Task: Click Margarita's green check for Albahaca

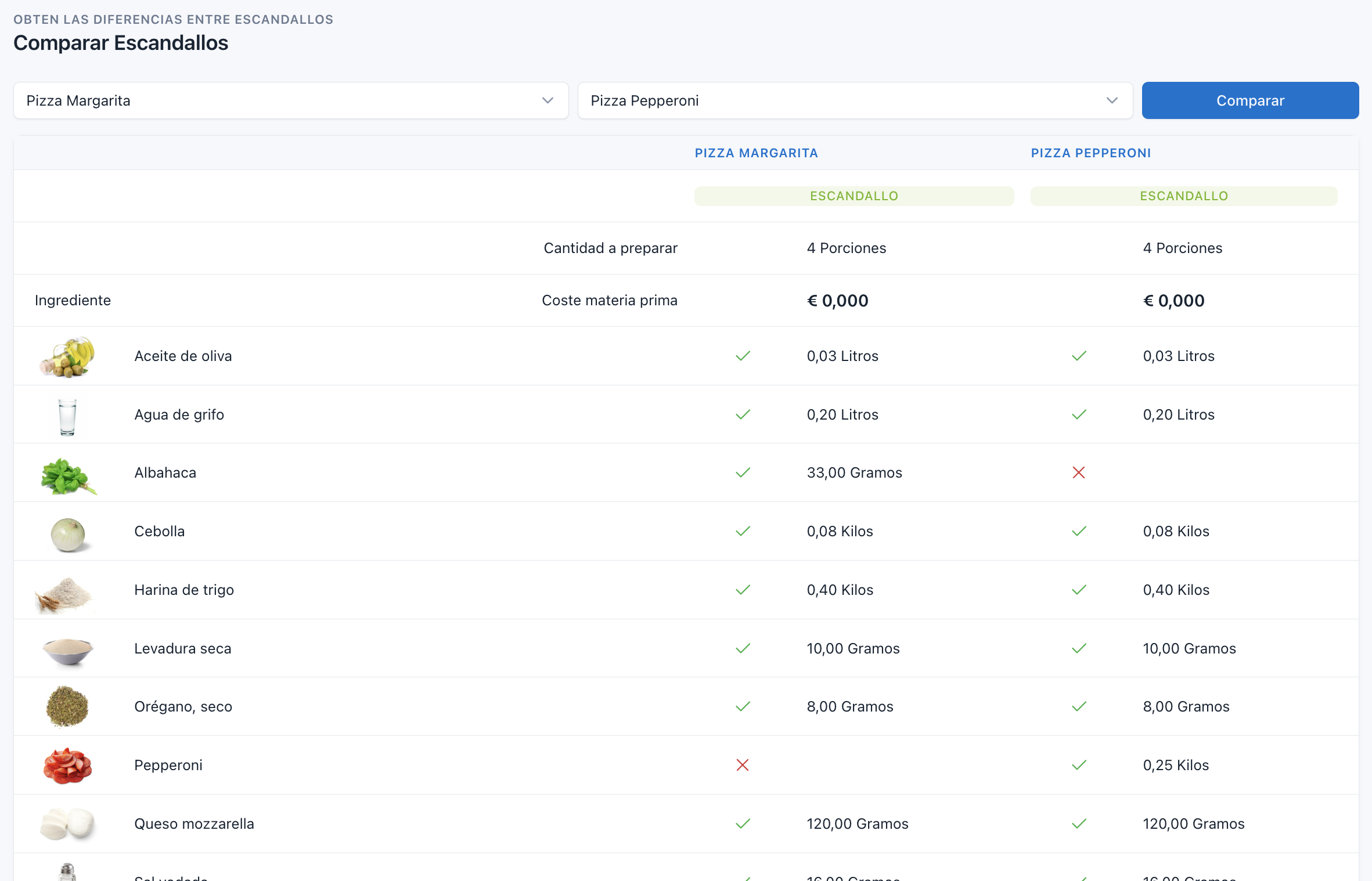Action: pyautogui.click(x=743, y=472)
